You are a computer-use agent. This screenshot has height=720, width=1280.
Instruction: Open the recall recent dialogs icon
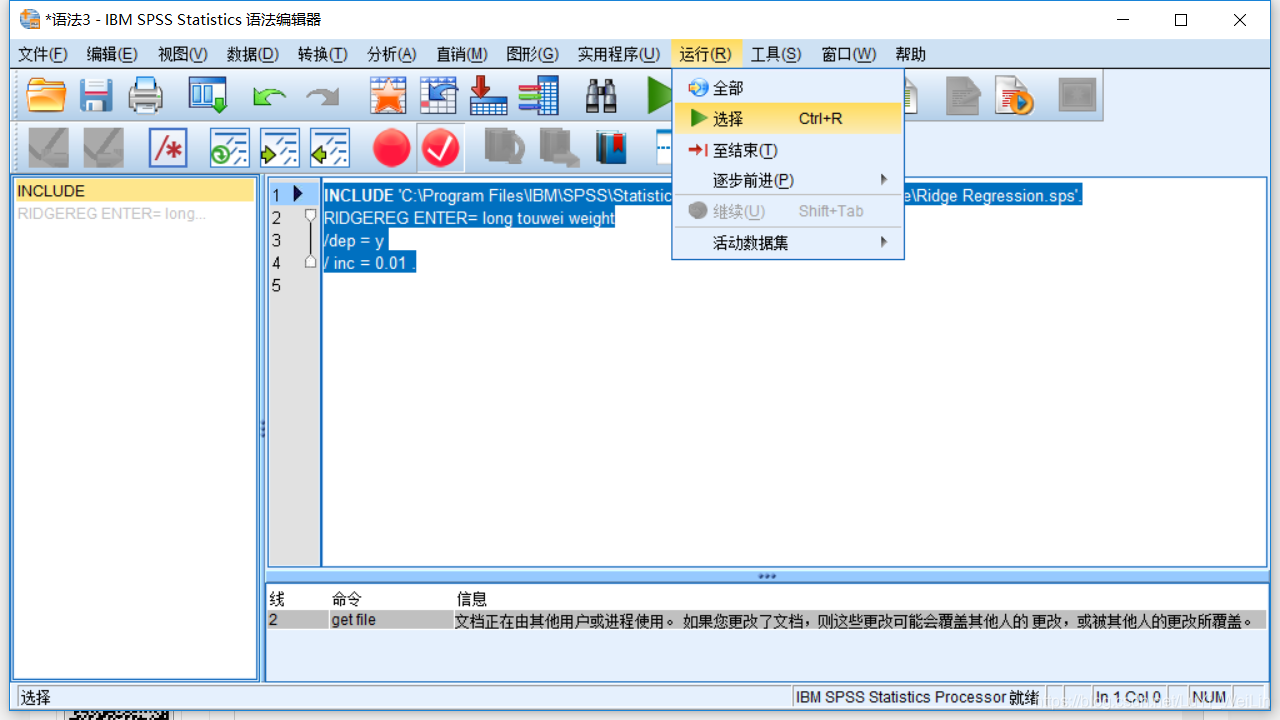coord(208,95)
